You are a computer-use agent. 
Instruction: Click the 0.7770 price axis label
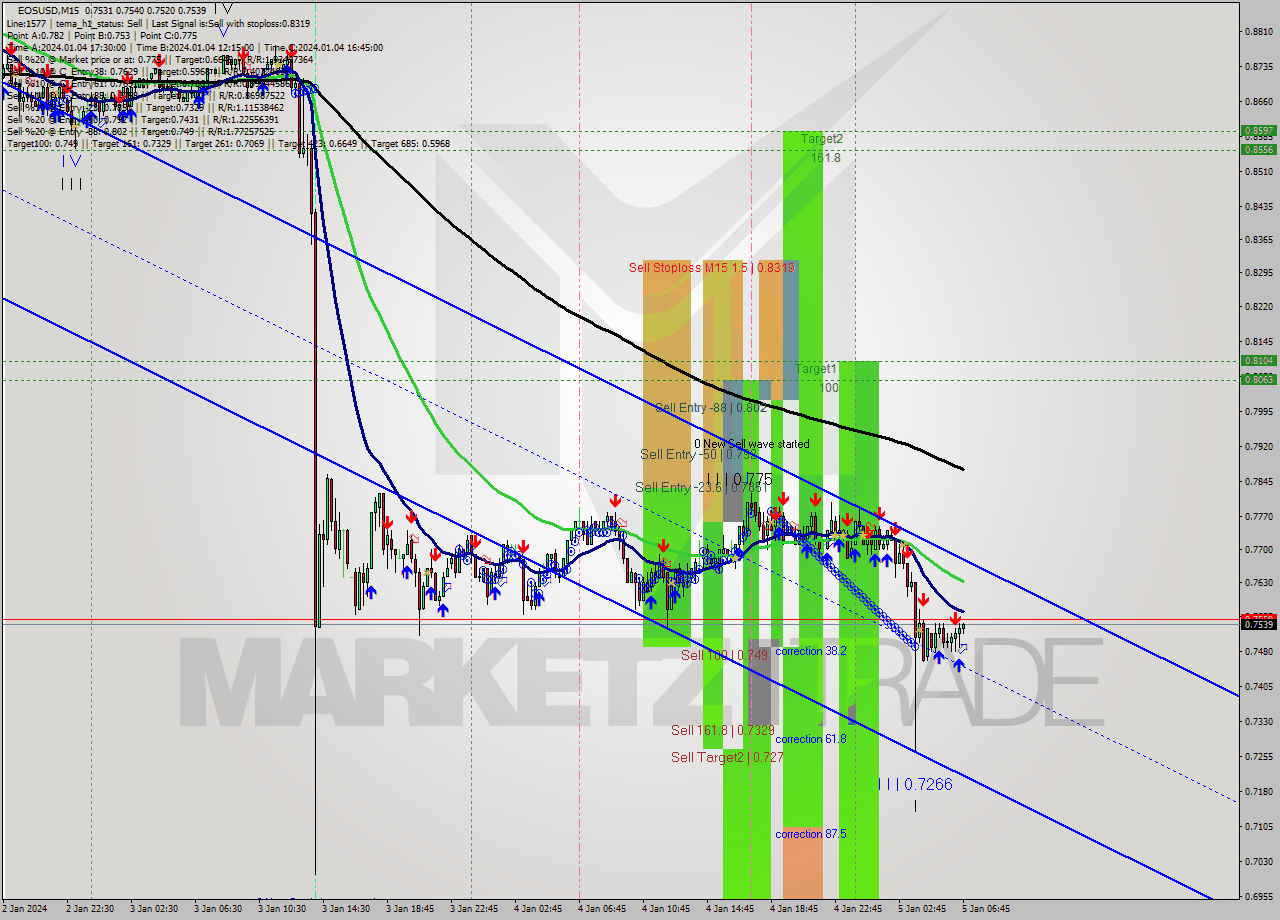1258,517
